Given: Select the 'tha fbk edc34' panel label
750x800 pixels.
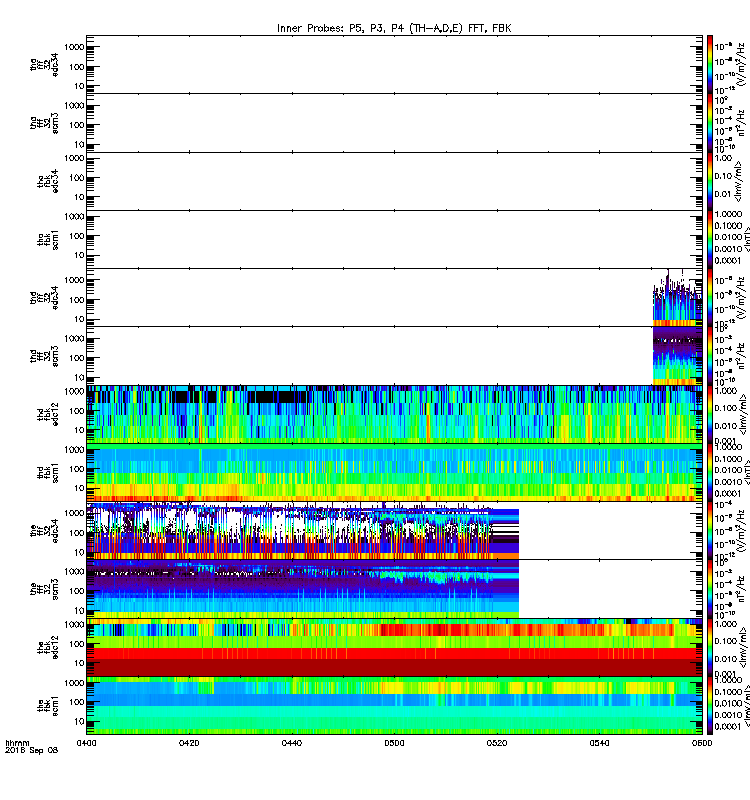Looking at the screenshot, I should [x=48, y=182].
